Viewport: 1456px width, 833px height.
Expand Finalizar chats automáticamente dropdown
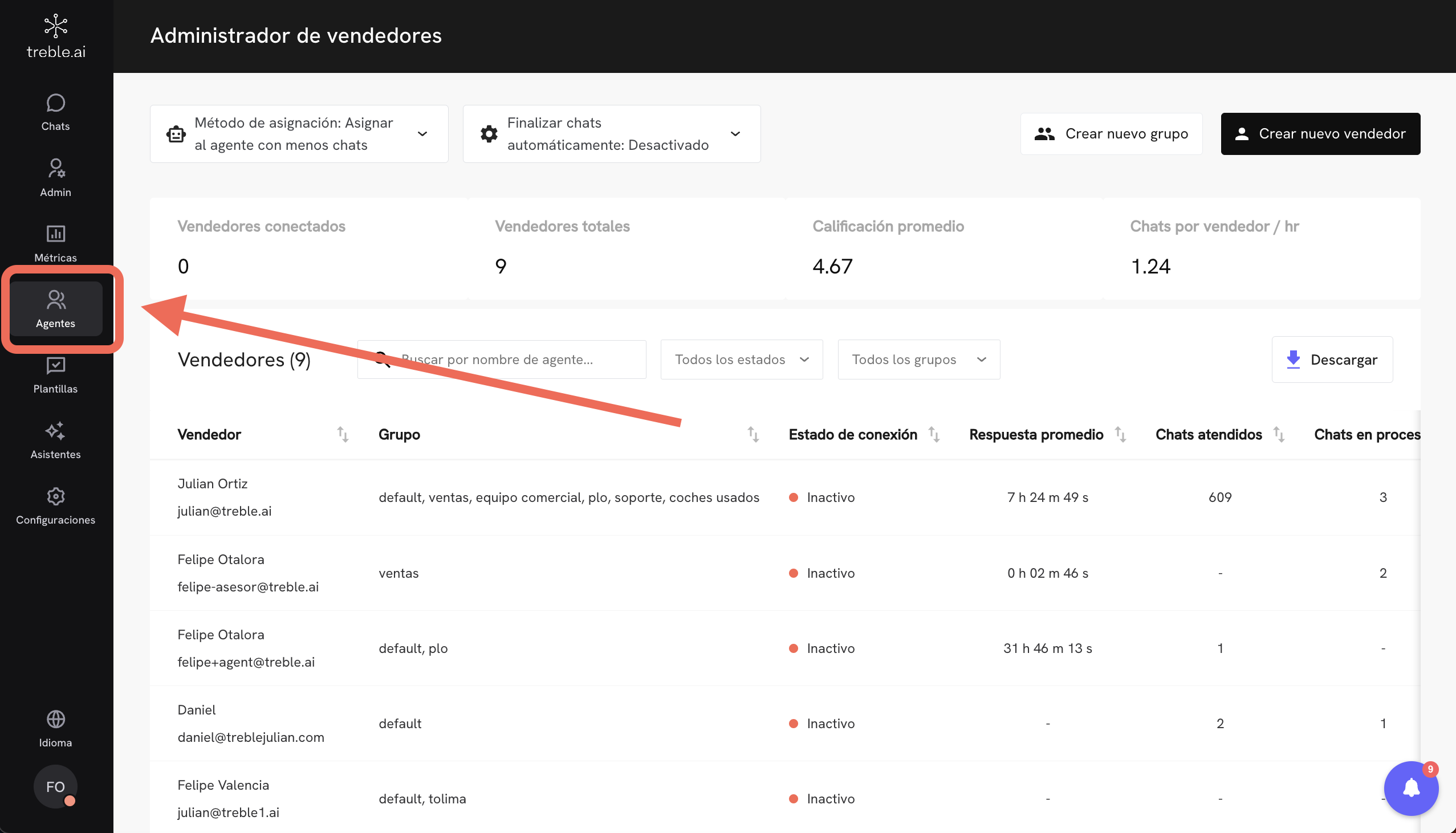612,134
